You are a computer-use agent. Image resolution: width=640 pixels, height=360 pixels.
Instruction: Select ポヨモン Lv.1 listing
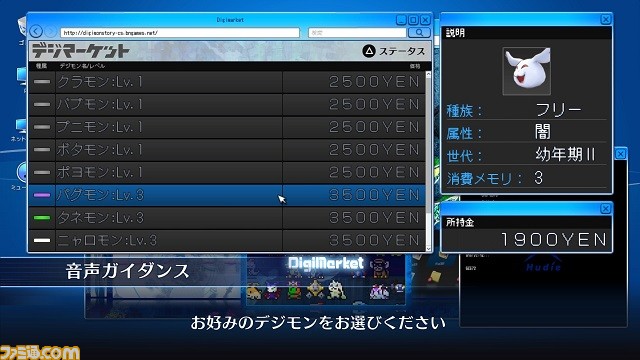click(x=227, y=172)
